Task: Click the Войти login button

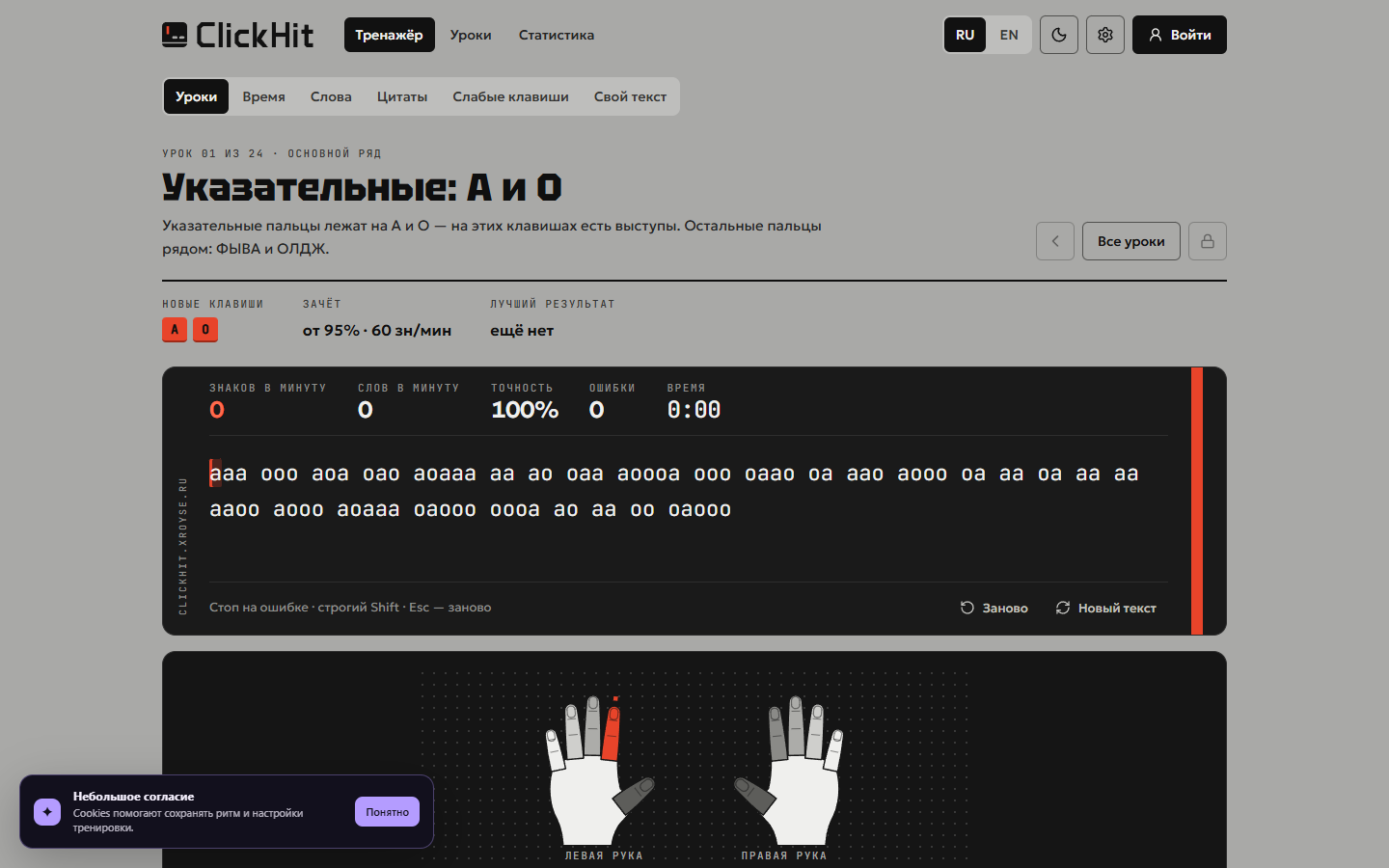Action: [1180, 35]
